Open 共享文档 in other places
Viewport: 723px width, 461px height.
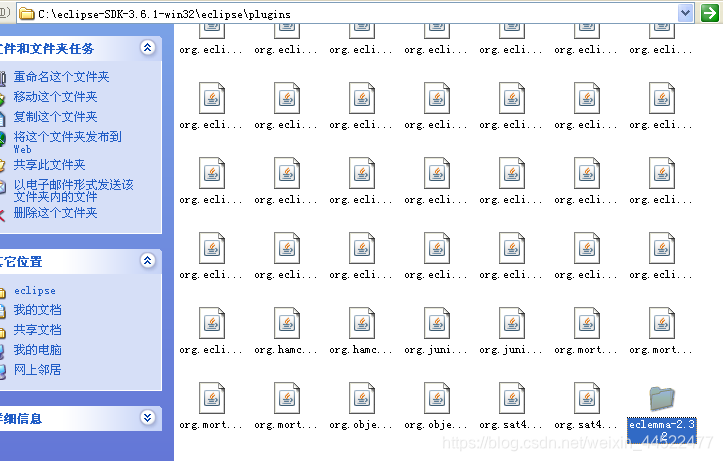[37, 330]
